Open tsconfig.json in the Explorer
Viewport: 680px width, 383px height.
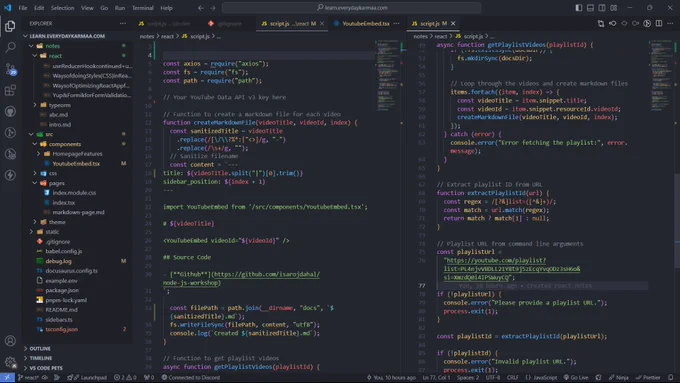click(x=62, y=330)
